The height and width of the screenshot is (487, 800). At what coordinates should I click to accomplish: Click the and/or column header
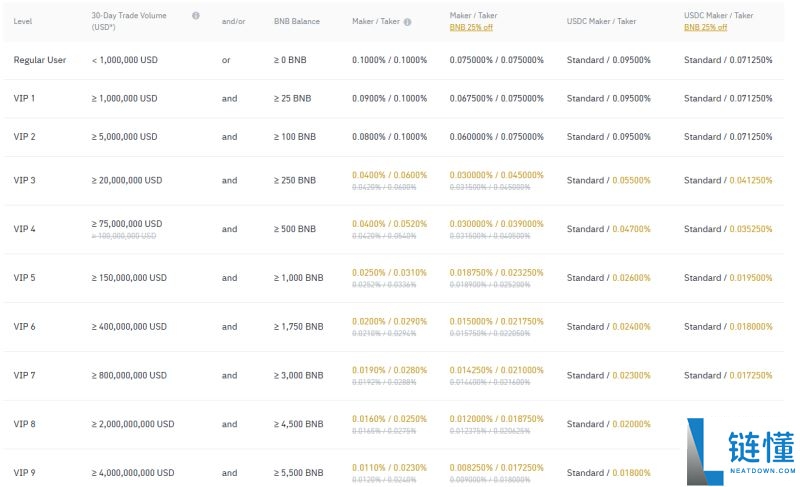234,21
